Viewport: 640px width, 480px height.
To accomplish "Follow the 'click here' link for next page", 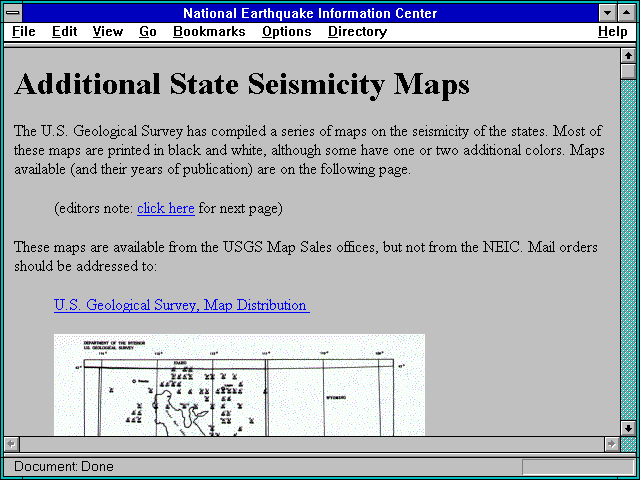I will (166, 209).
